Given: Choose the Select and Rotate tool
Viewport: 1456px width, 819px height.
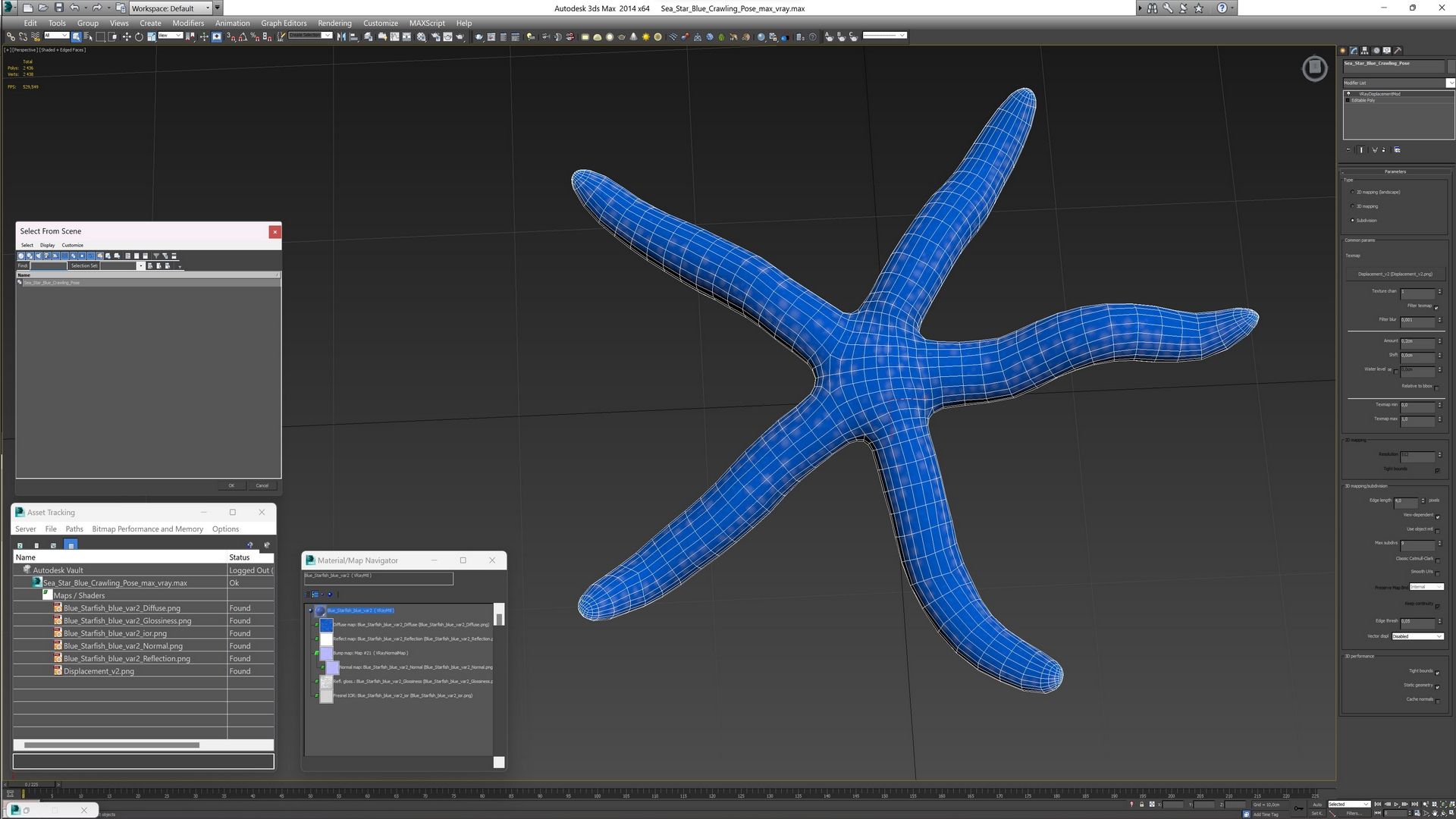Looking at the screenshot, I should coord(139,36).
